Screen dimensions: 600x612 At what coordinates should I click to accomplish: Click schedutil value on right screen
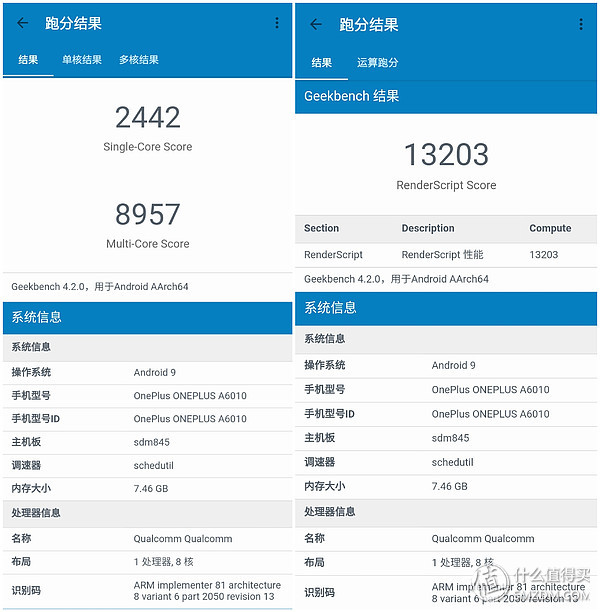tap(452, 462)
